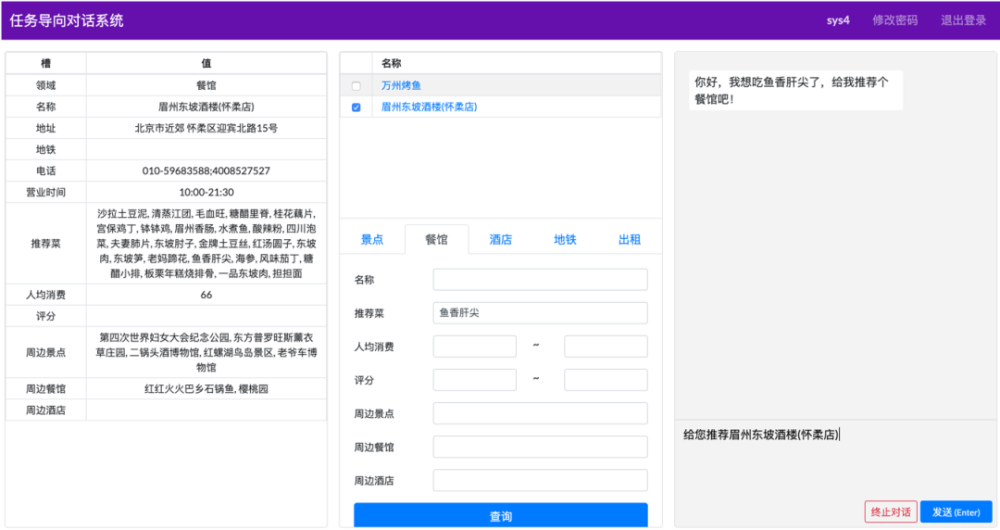Click the business hours value 10:00-21:30
The height and width of the screenshot is (530, 1000).
[x=206, y=192]
